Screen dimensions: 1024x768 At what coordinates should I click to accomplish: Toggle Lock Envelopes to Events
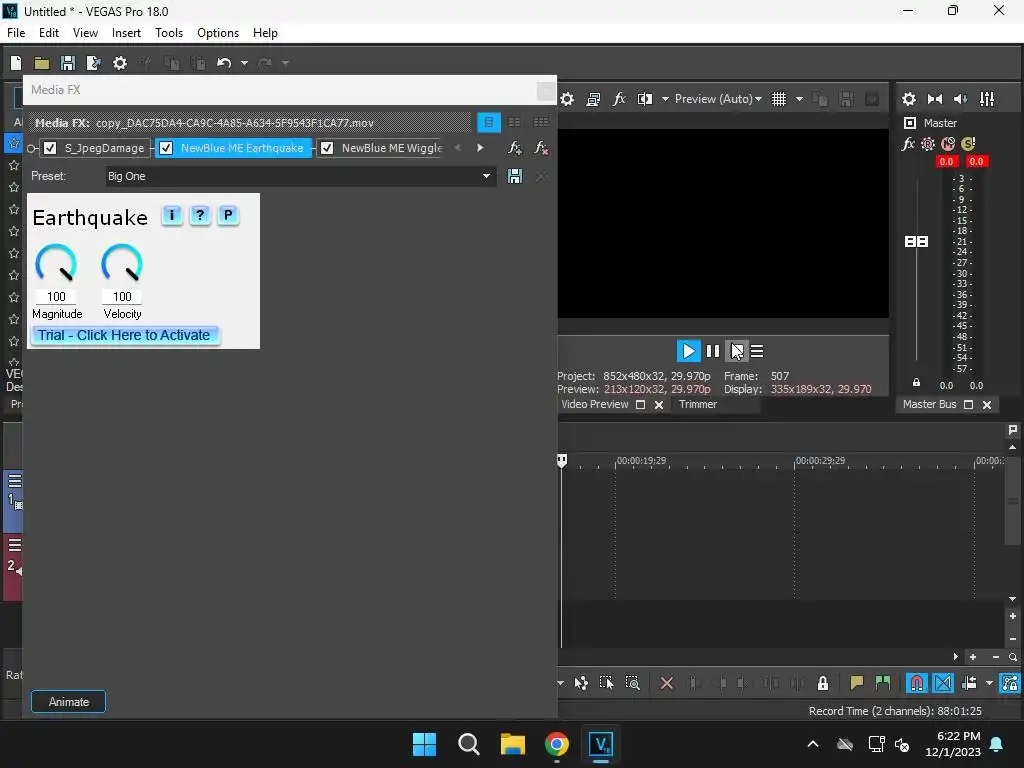coord(1010,683)
